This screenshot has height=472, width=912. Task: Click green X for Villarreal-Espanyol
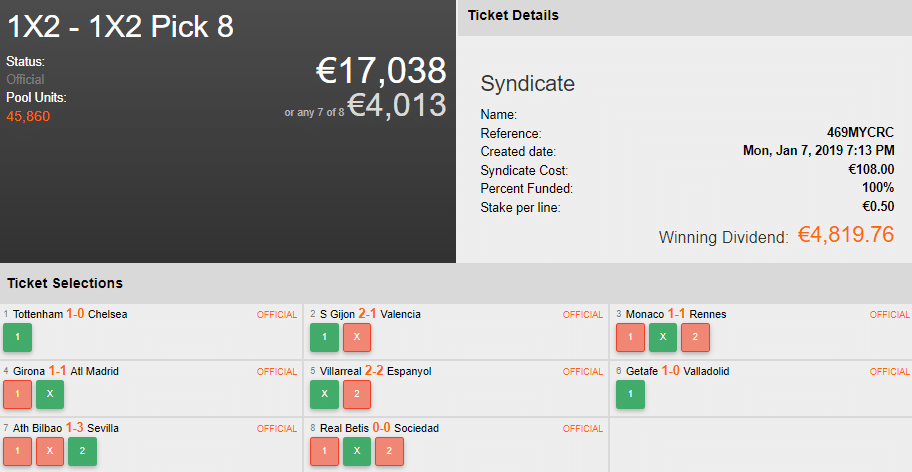324,394
